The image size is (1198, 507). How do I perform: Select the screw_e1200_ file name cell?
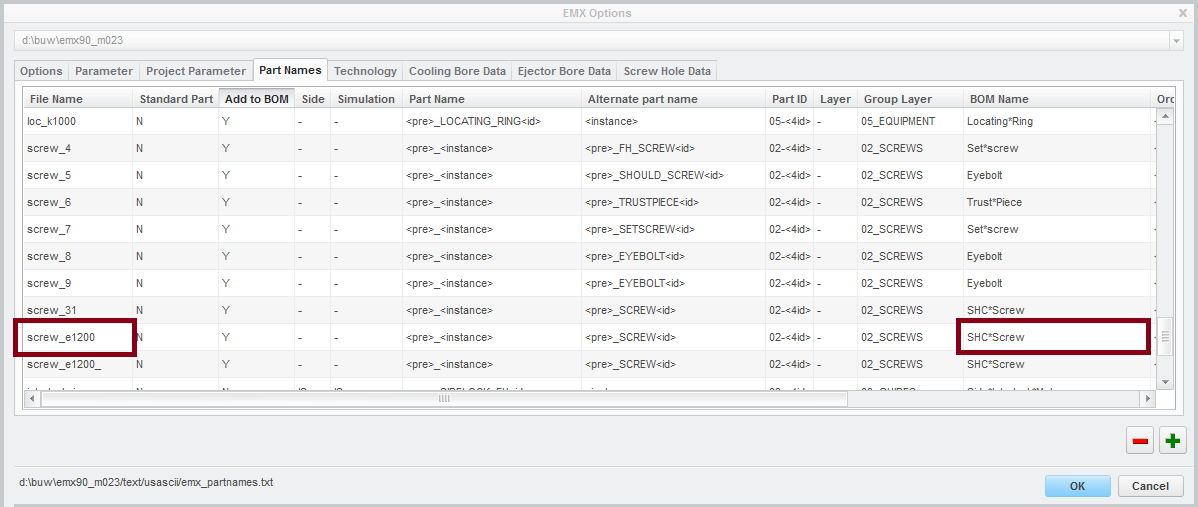click(78, 364)
